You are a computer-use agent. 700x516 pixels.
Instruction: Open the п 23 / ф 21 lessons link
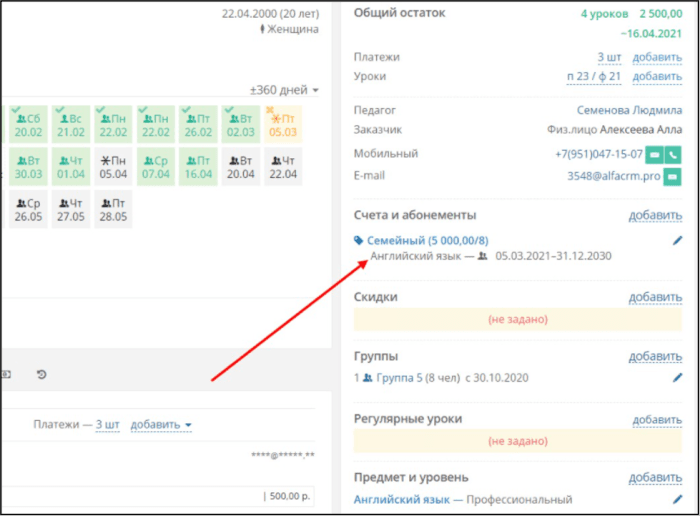(594, 76)
